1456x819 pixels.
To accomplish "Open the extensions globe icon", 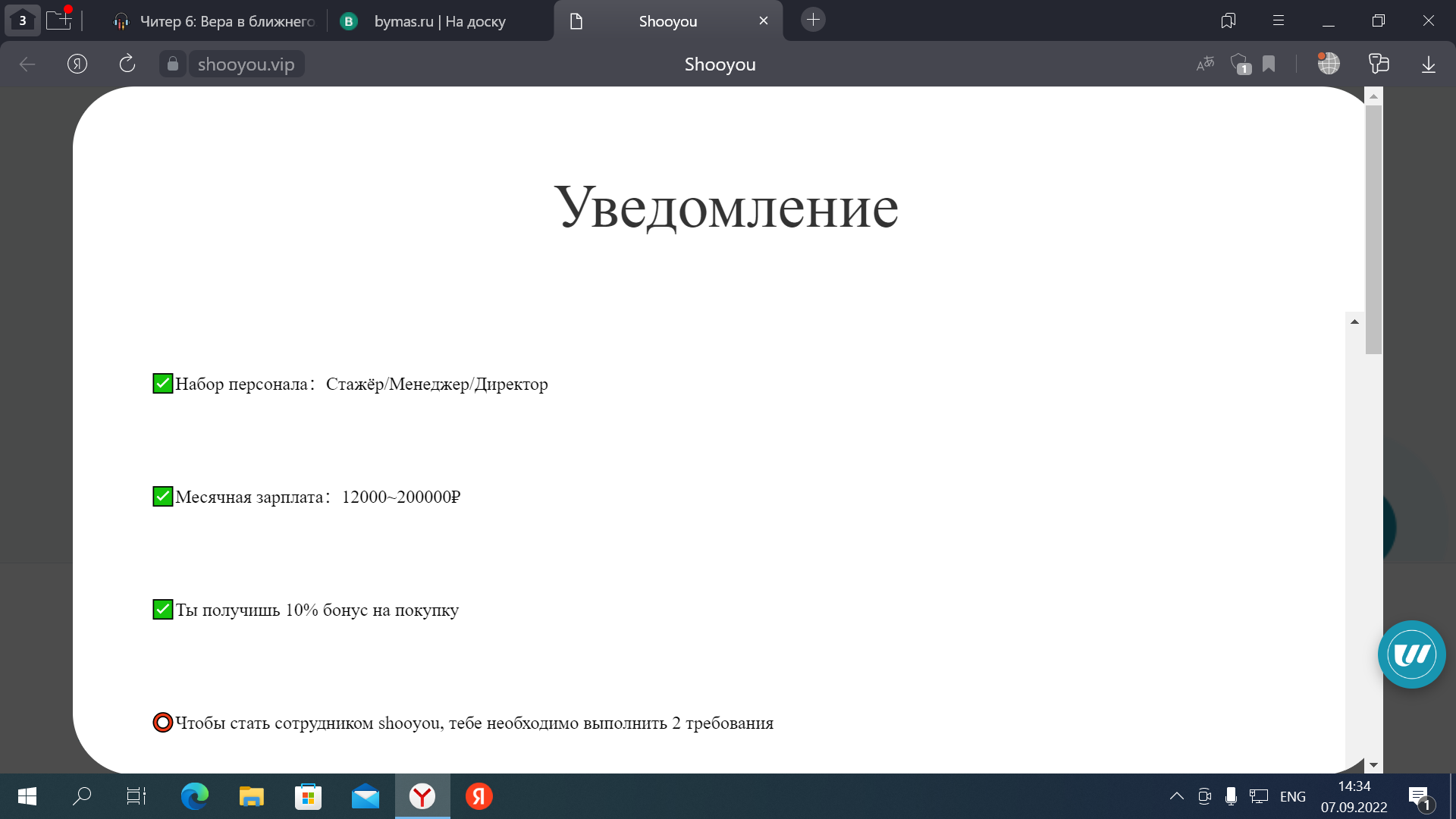I will (x=1328, y=64).
